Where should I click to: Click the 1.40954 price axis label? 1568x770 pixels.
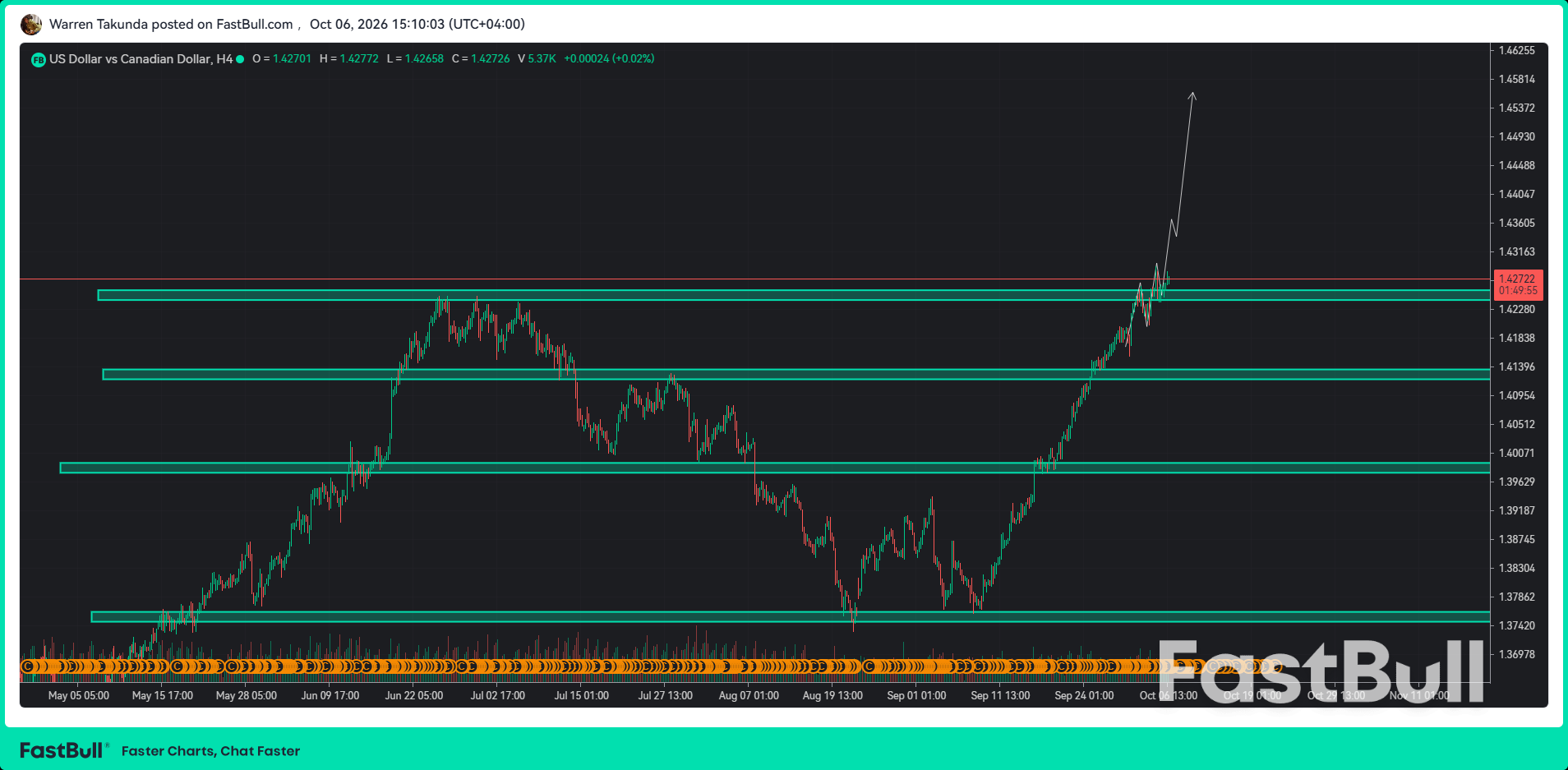coord(1516,395)
